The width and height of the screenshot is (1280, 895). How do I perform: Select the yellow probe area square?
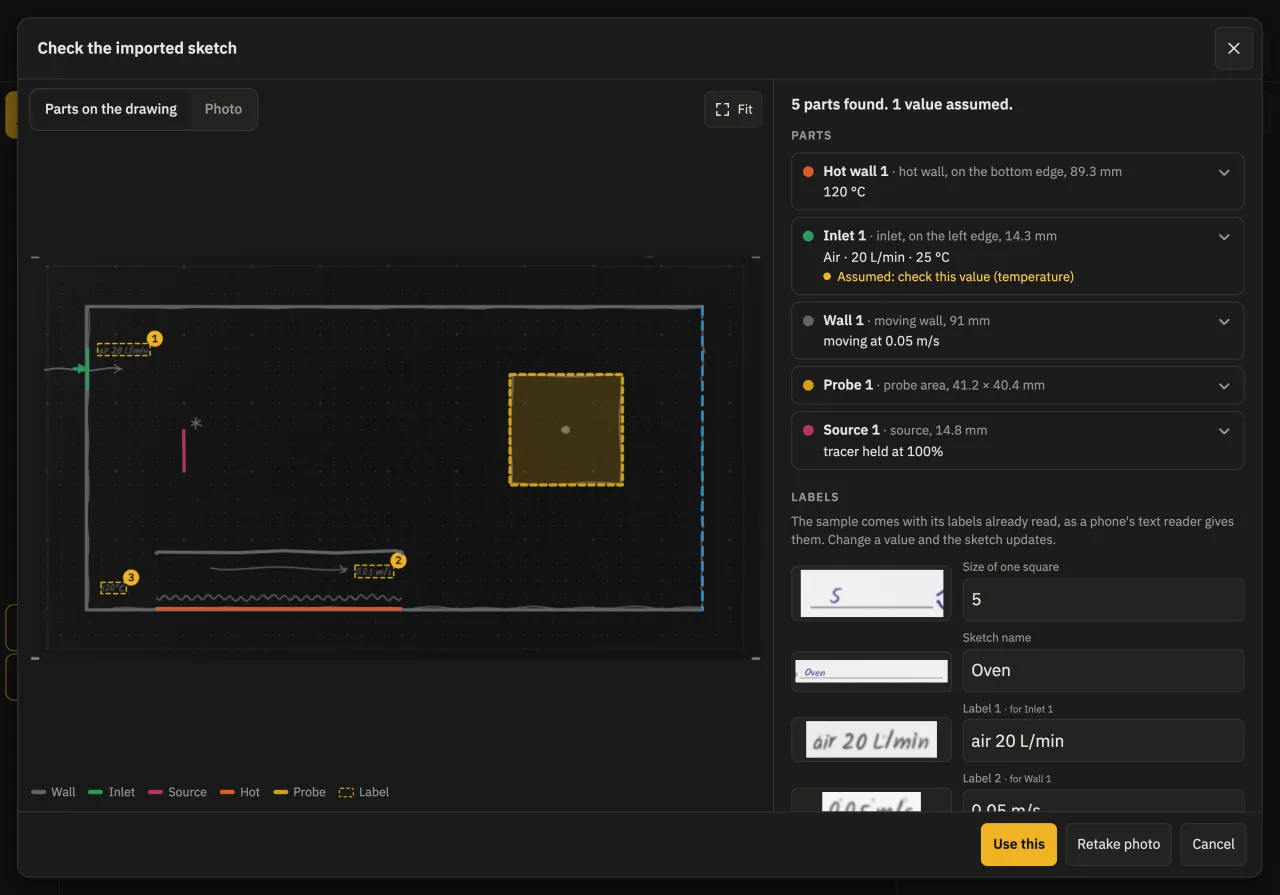tap(566, 430)
